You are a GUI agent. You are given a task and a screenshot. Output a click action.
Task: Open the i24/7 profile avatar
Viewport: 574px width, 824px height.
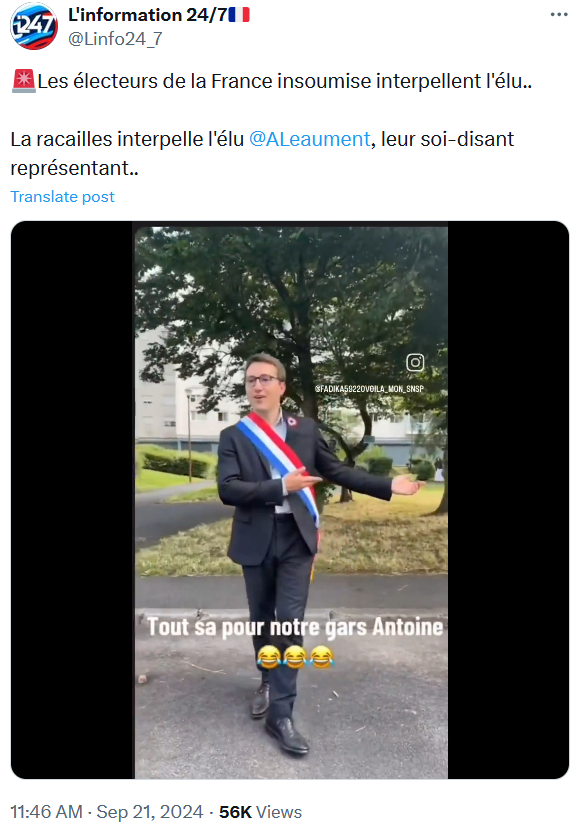tap(34, 26)
